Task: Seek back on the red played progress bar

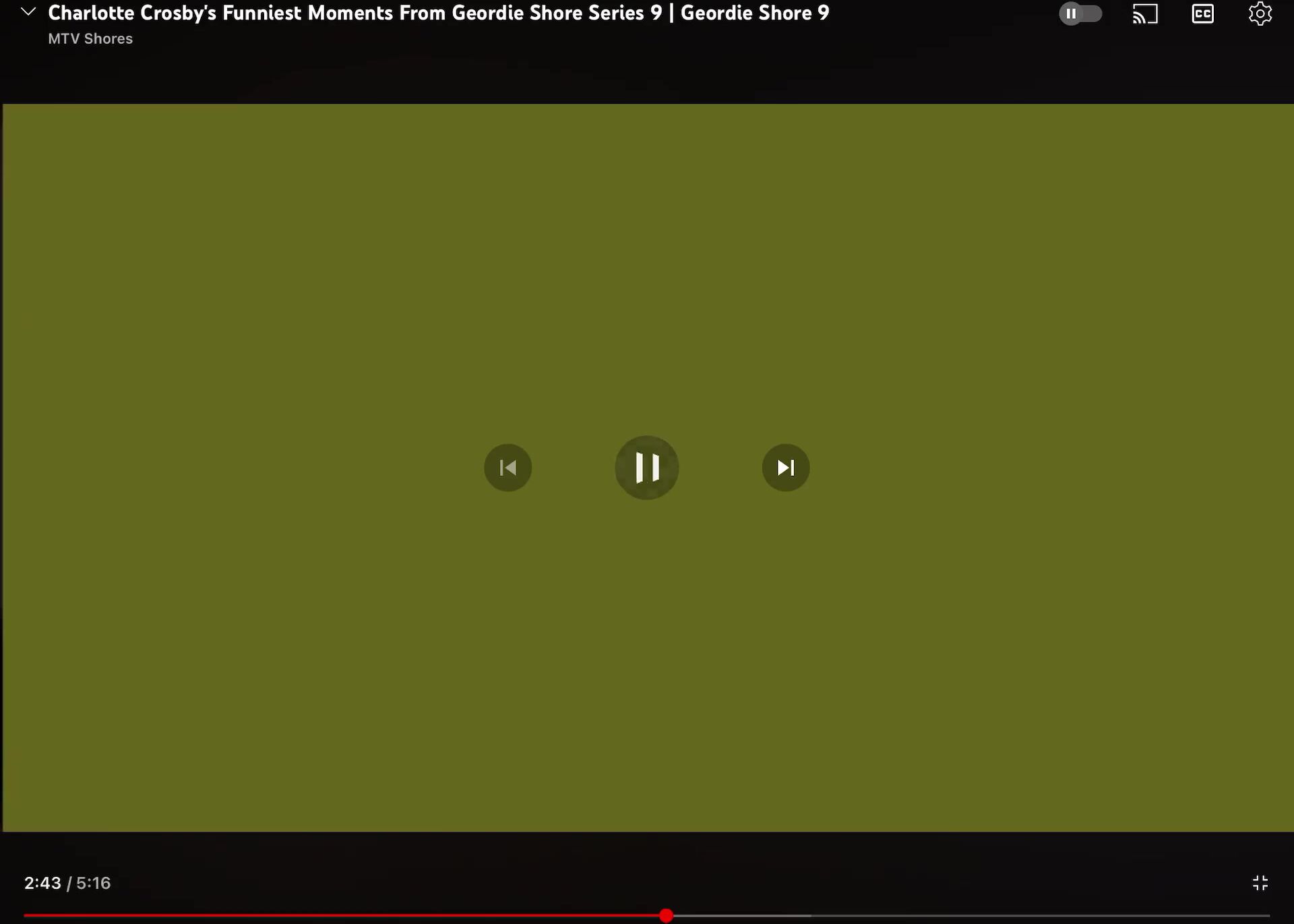Action: point(337,915)
